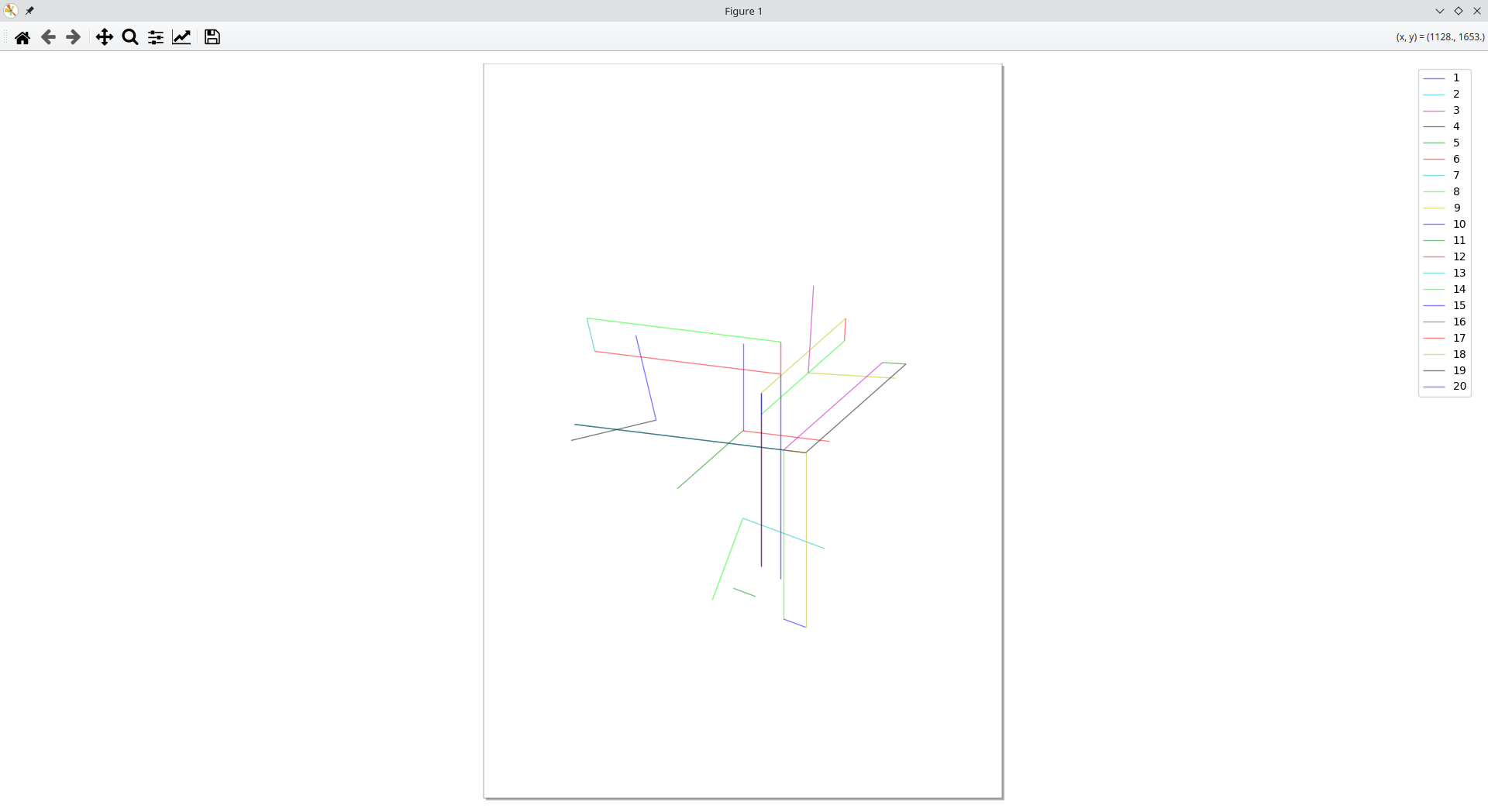Click legend entry 12
This screenshot has height=812, width=1488.
(1445, 256)
